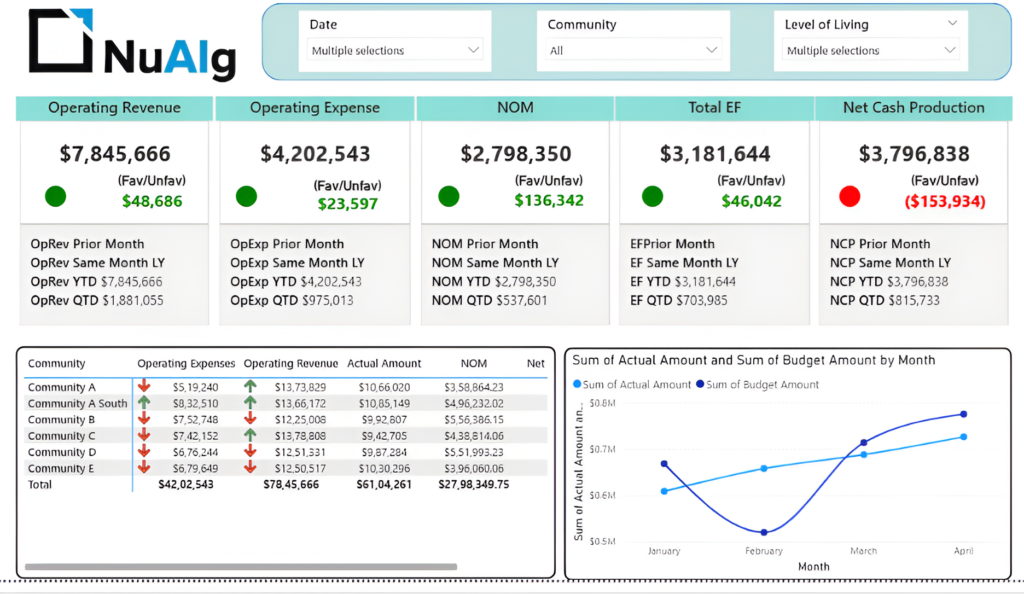Click the $3,796,838 Net Cash value
This screenshot has height=594, width=1024.
[x=914, y=154]
